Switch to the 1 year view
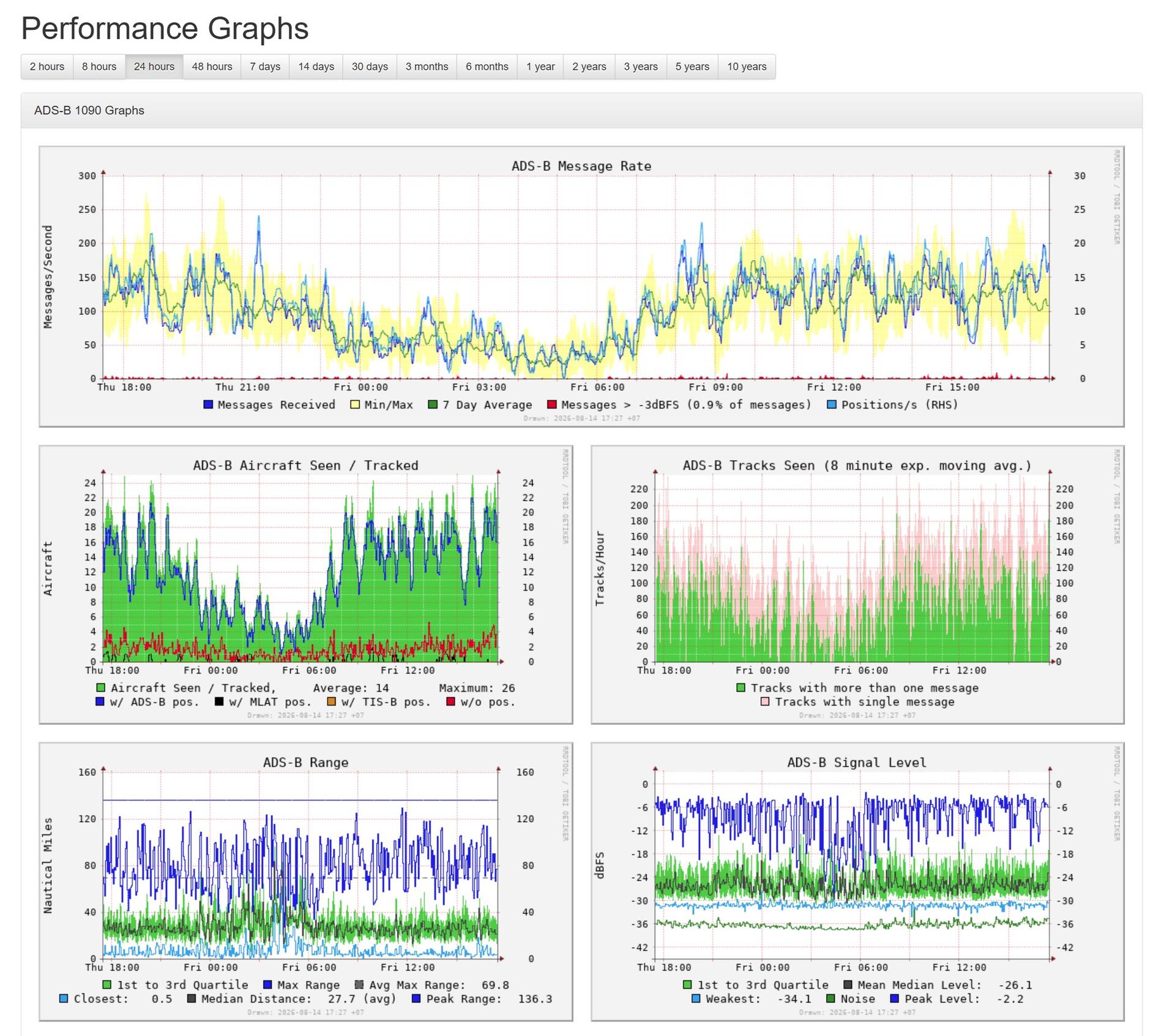This screenshot has width=1175, height=1036. tap(540, 67)
